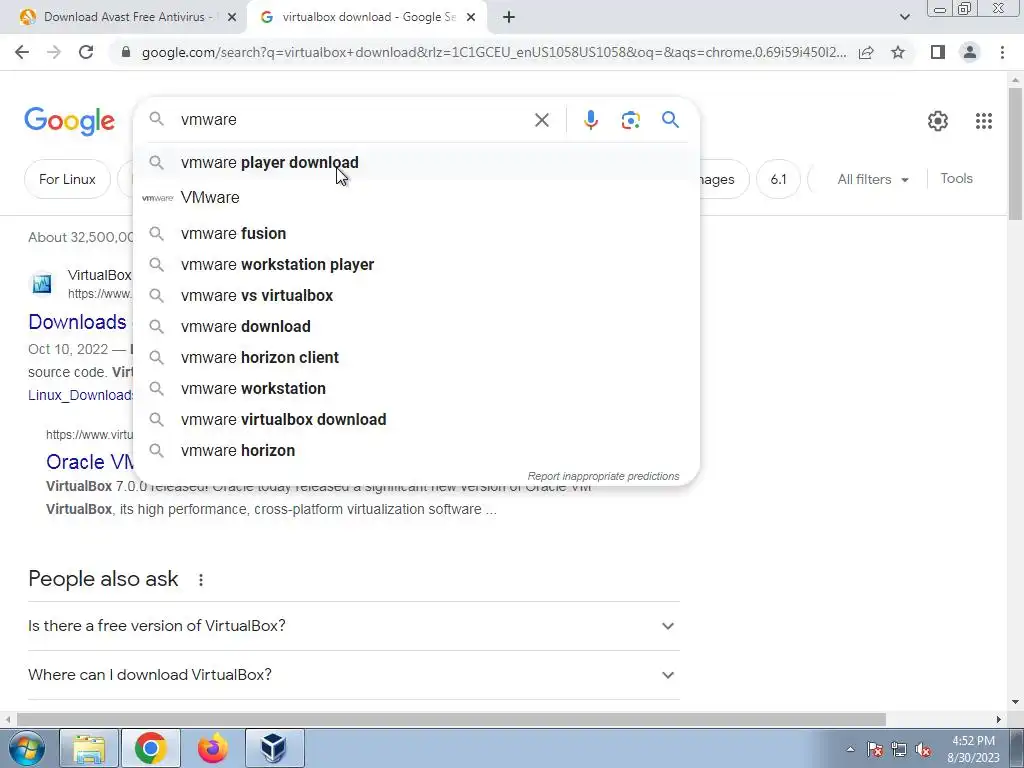This screenshot has height=768, width=1024.
Task: Expand 'Is there a free version of VirtualBox?'
Action: [354, 626]
